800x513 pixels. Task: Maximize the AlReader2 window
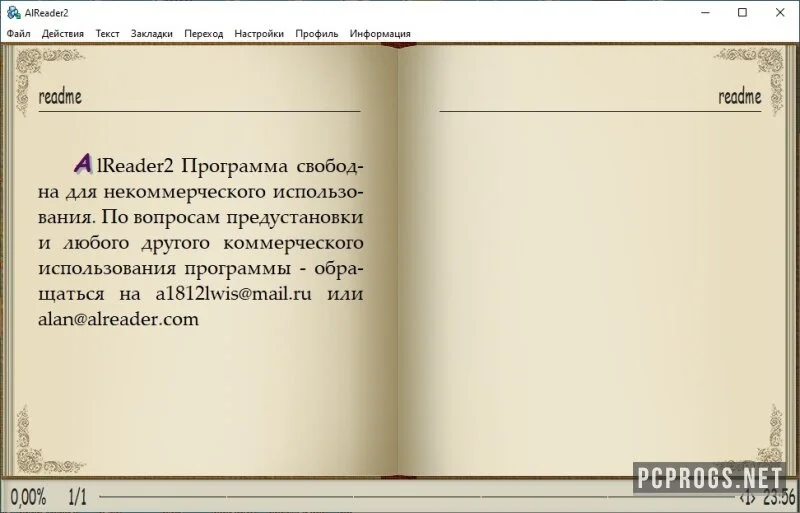click(743, 12)
